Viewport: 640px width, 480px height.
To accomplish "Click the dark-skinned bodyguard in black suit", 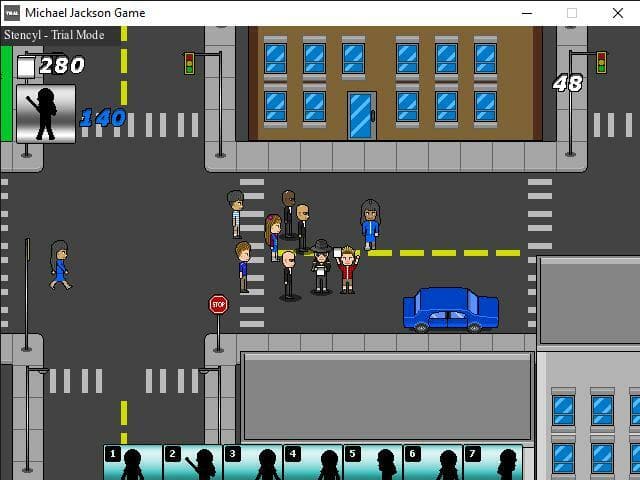I will (288, 214).
